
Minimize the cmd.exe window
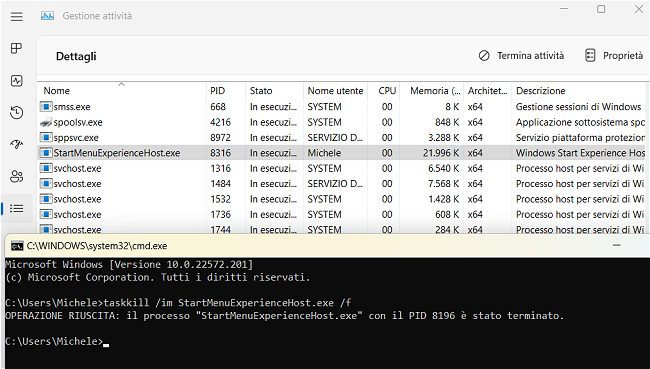tap(616, 245)
